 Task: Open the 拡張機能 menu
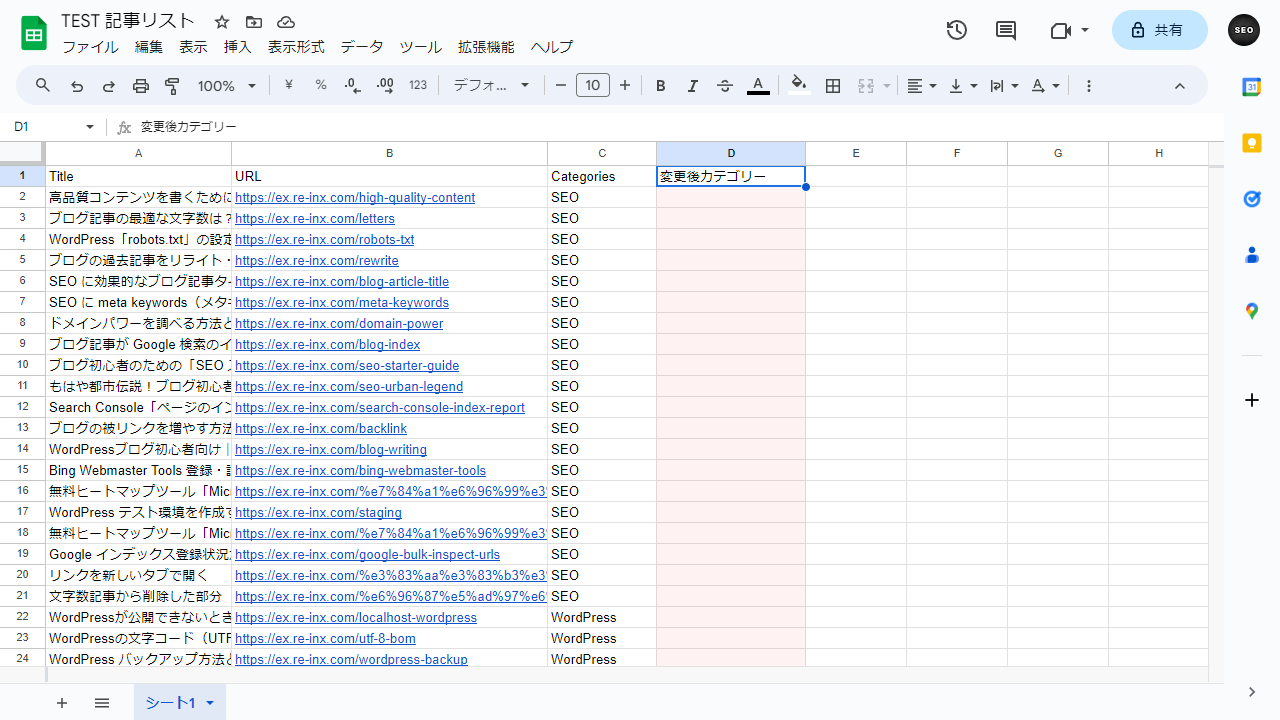[486, 47]
